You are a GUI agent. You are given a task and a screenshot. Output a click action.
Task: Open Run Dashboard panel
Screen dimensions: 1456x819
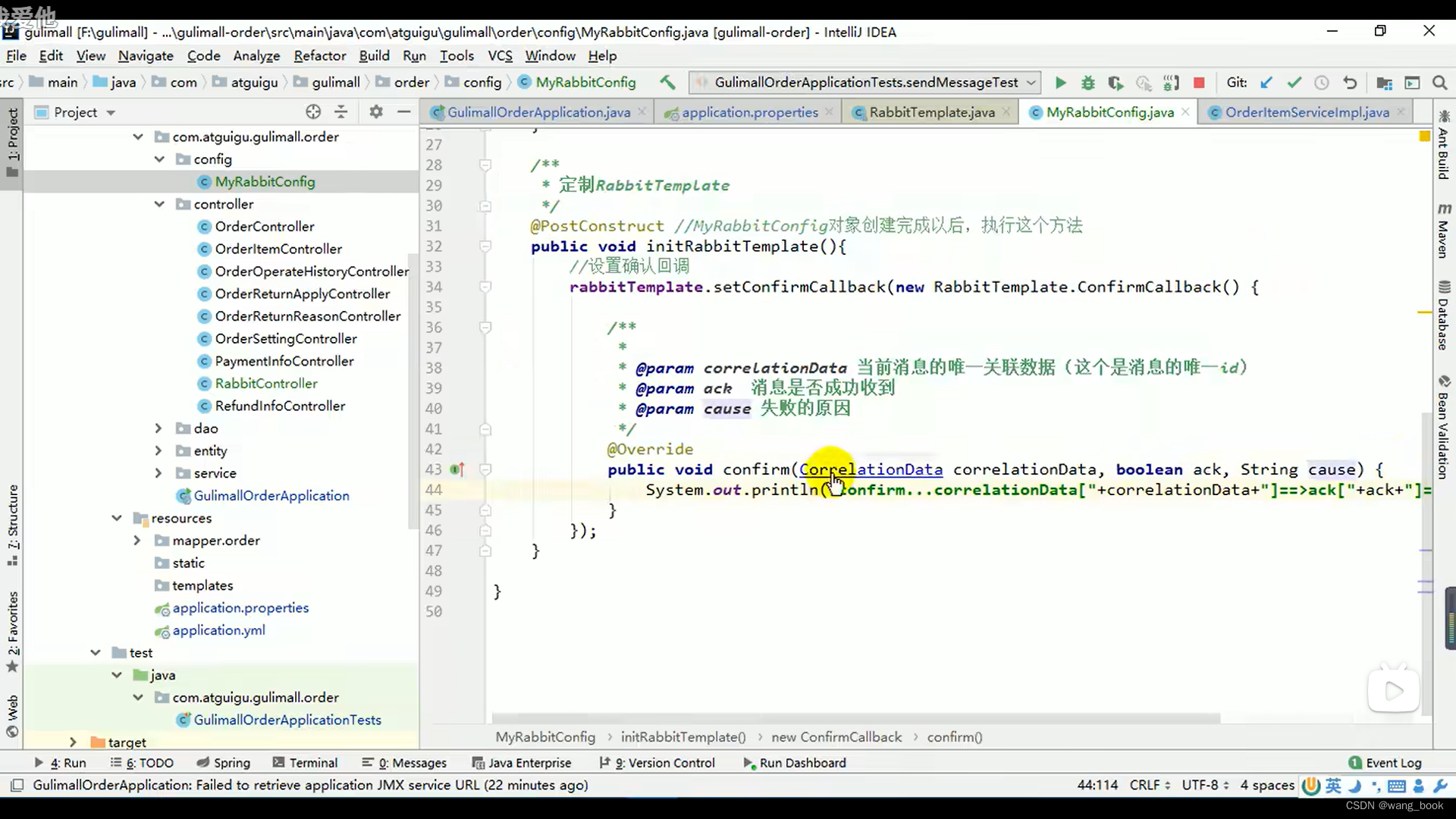click(794, 763)
